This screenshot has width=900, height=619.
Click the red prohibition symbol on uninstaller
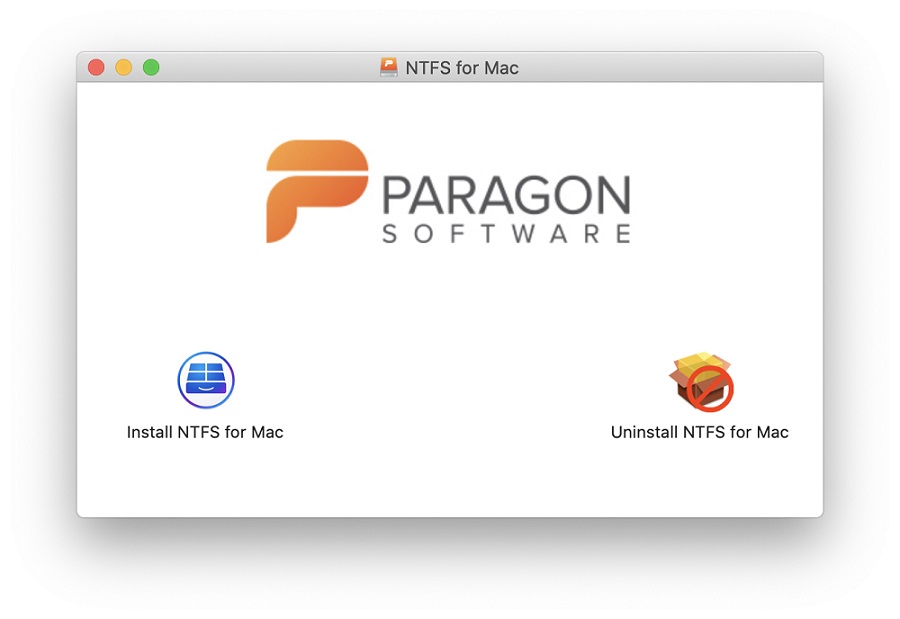click(x=712, y=388)
